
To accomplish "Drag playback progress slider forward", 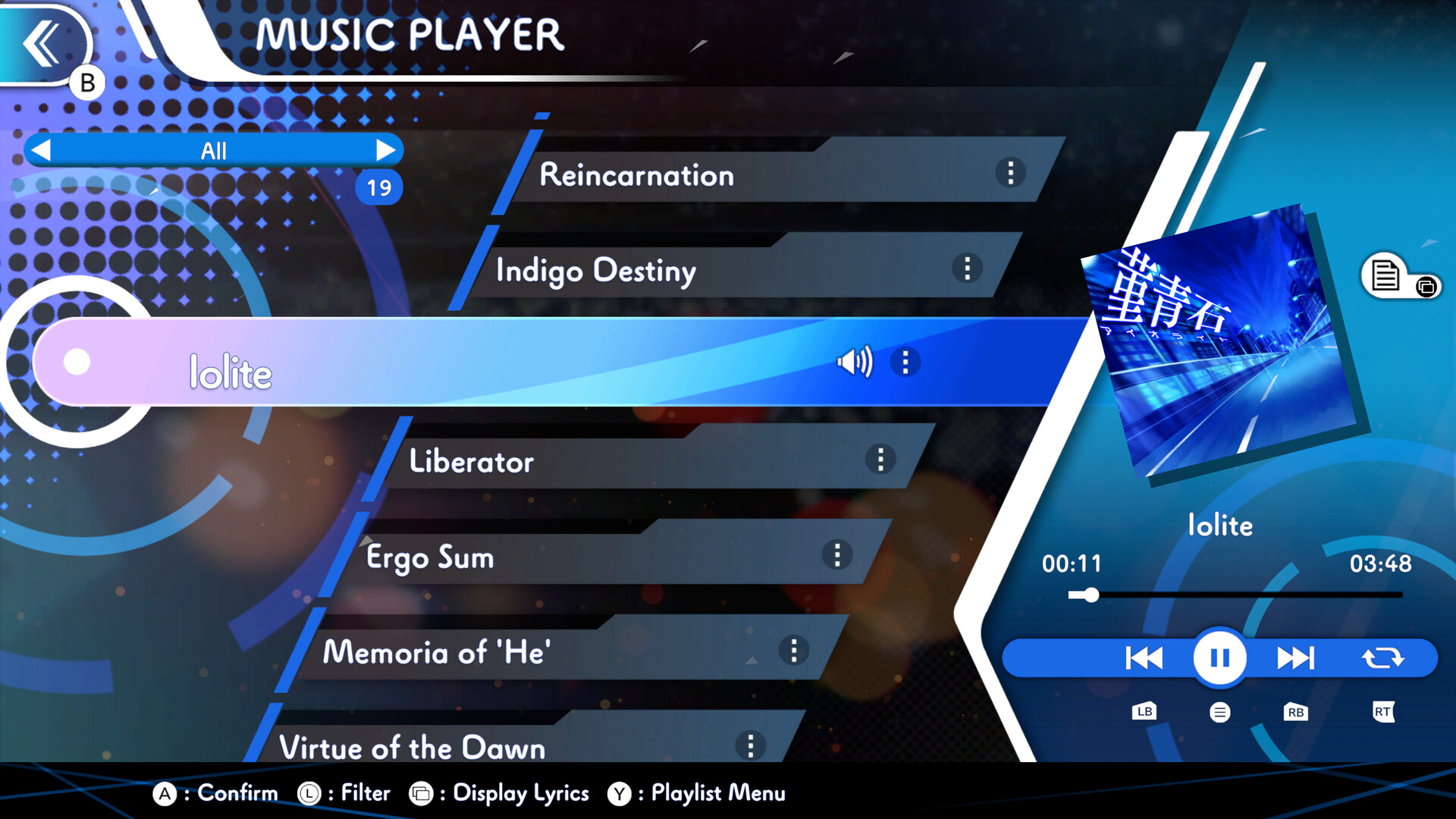I will click(1086, 596).
